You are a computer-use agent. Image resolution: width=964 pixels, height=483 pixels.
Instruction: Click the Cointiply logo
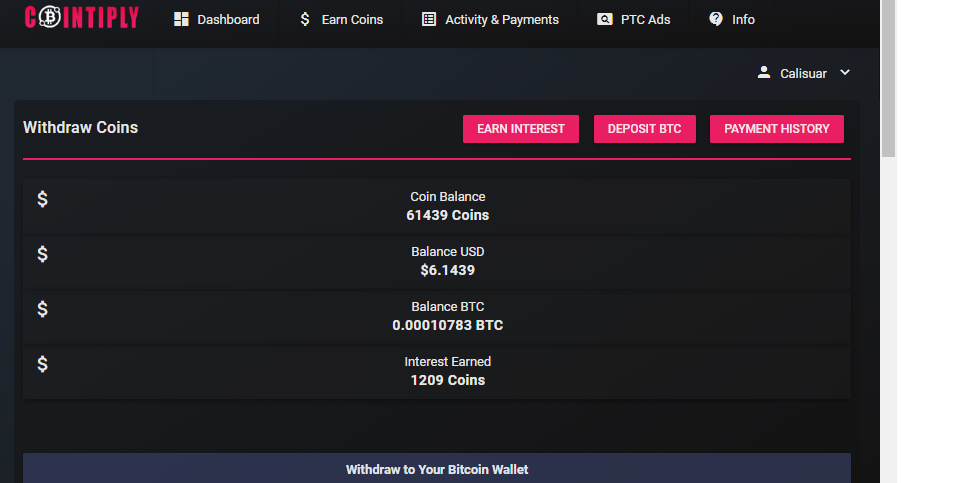pyautogui.click(x=81, y=17)
